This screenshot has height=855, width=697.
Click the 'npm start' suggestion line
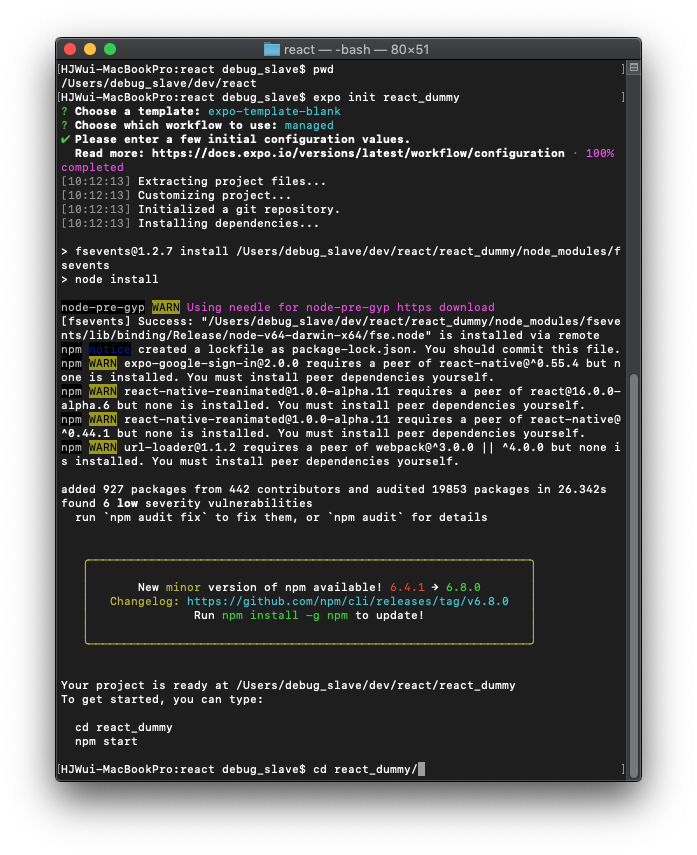[106, 741]
